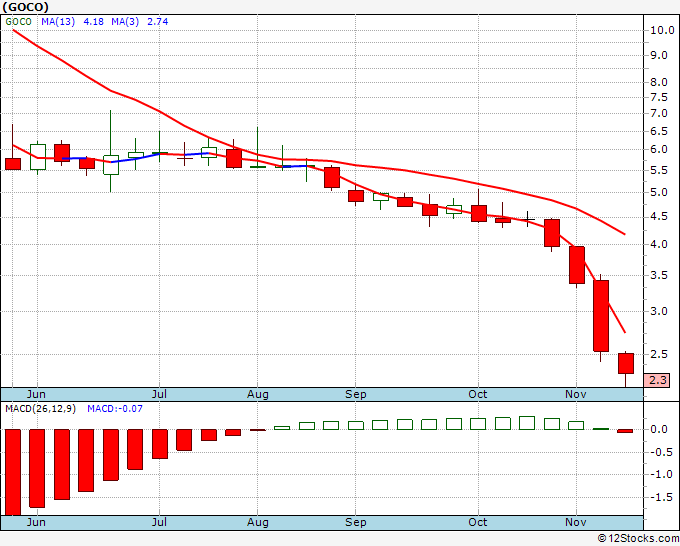Image resolution: width=680 pixels, height=546 pixels.
Task: Click the tallest green MACD bar in October
Action: pyautogui.click(x=527, y=423)
